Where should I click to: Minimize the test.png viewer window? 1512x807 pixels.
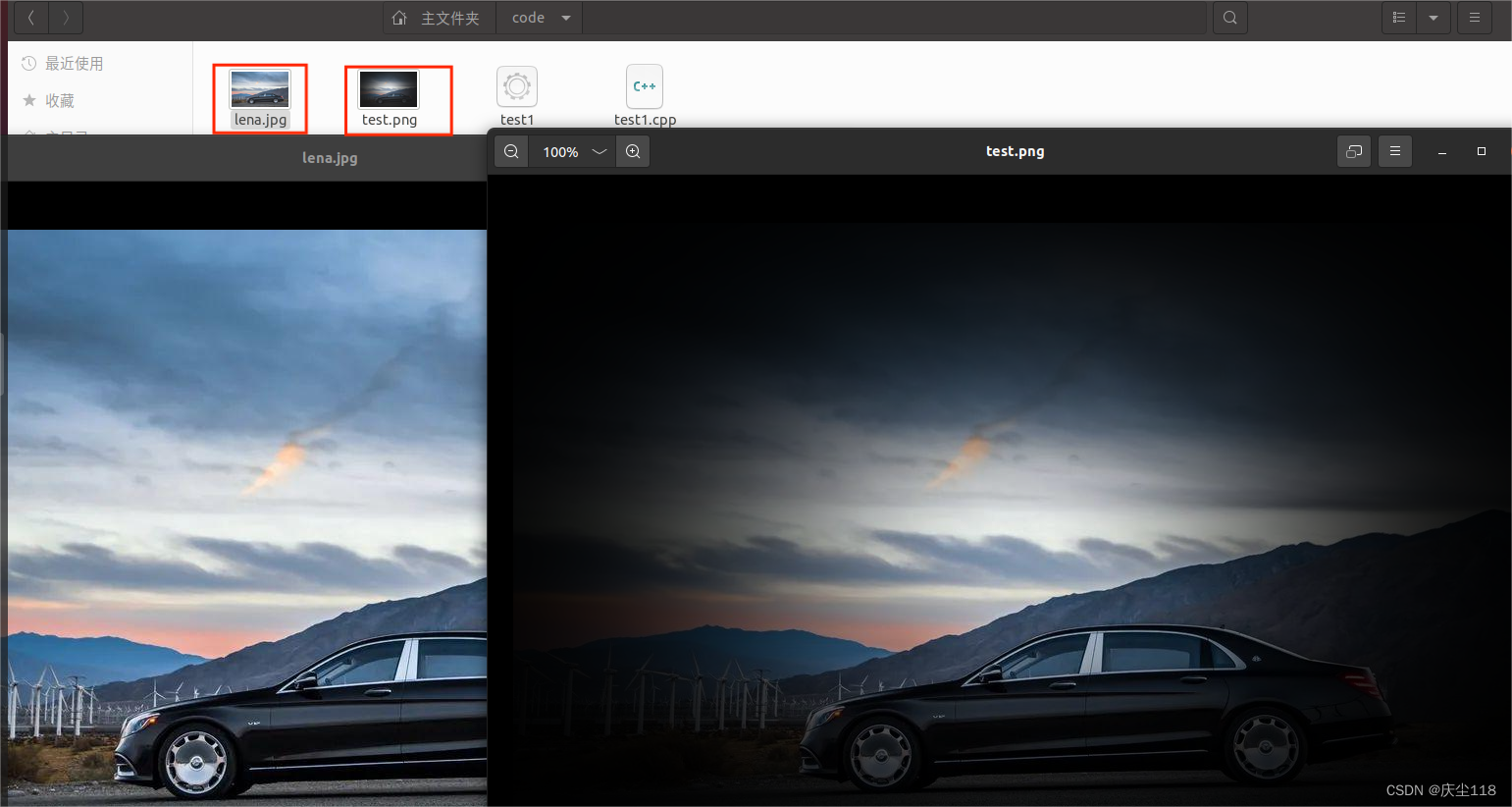point(1442,152)
